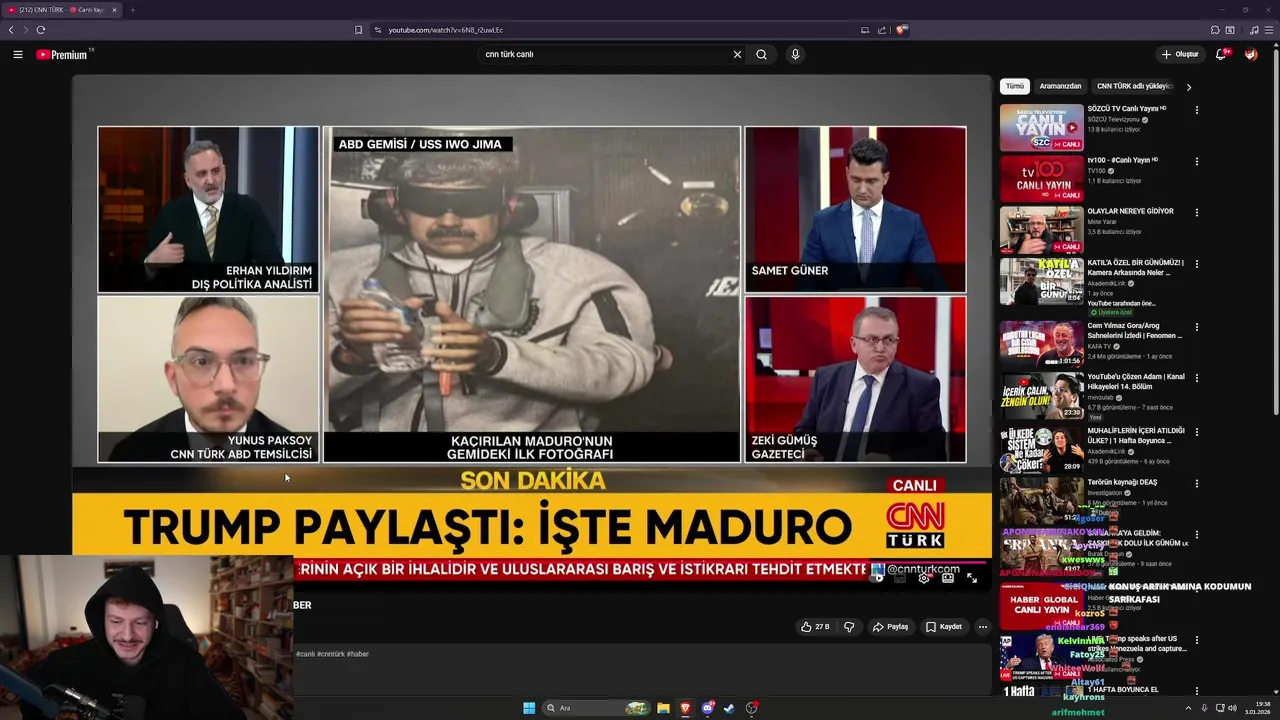Viewport: 1280px width, 720px height.
Task: Open OBS Studio taskbar icon
Action: [751, 708]
